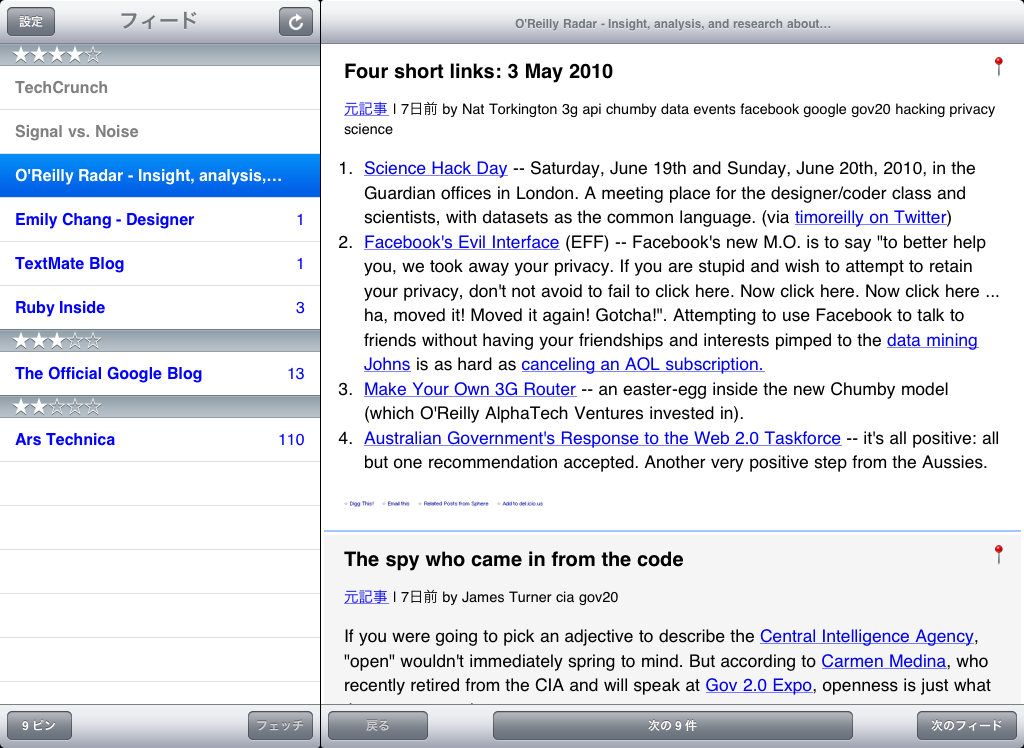Open the Make Your Own 3G Router link
This screenshot has height=748, width=1024.
[x=470, y=389]
